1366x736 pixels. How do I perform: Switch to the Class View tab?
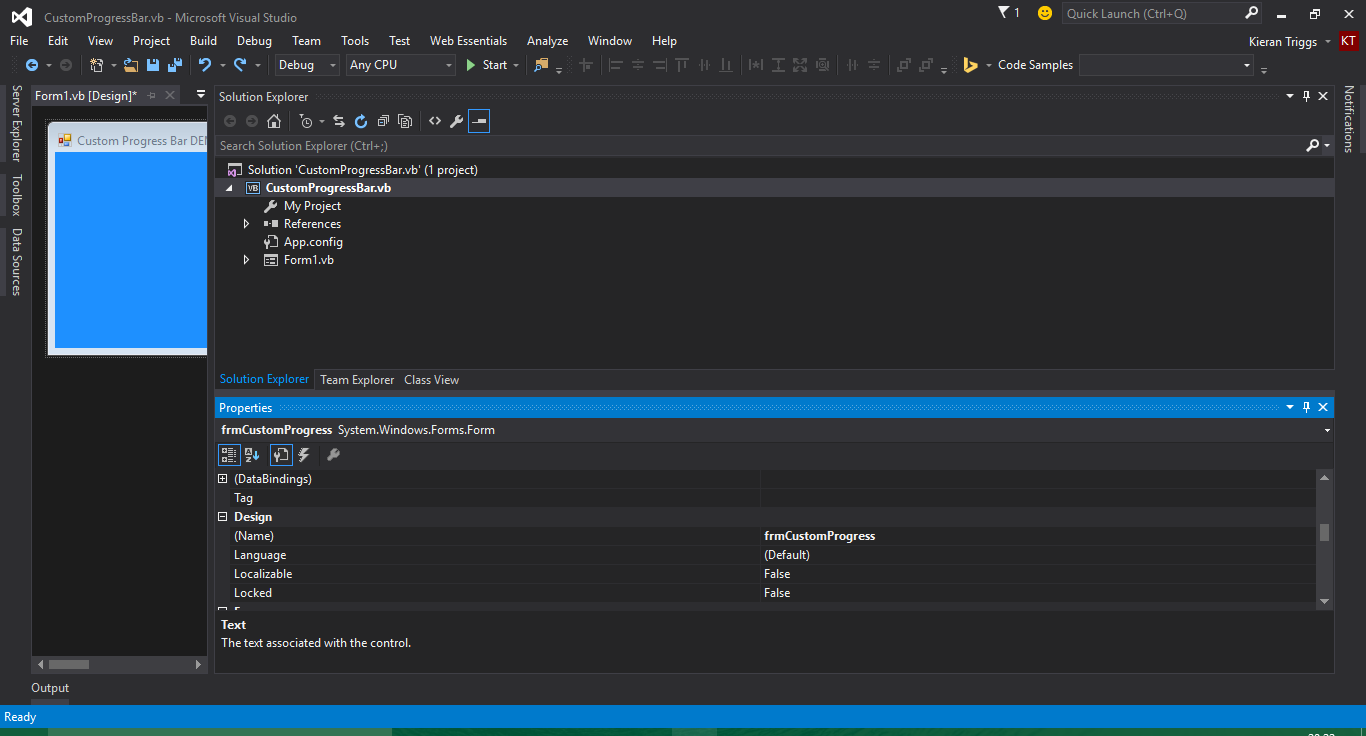(431, 380)
